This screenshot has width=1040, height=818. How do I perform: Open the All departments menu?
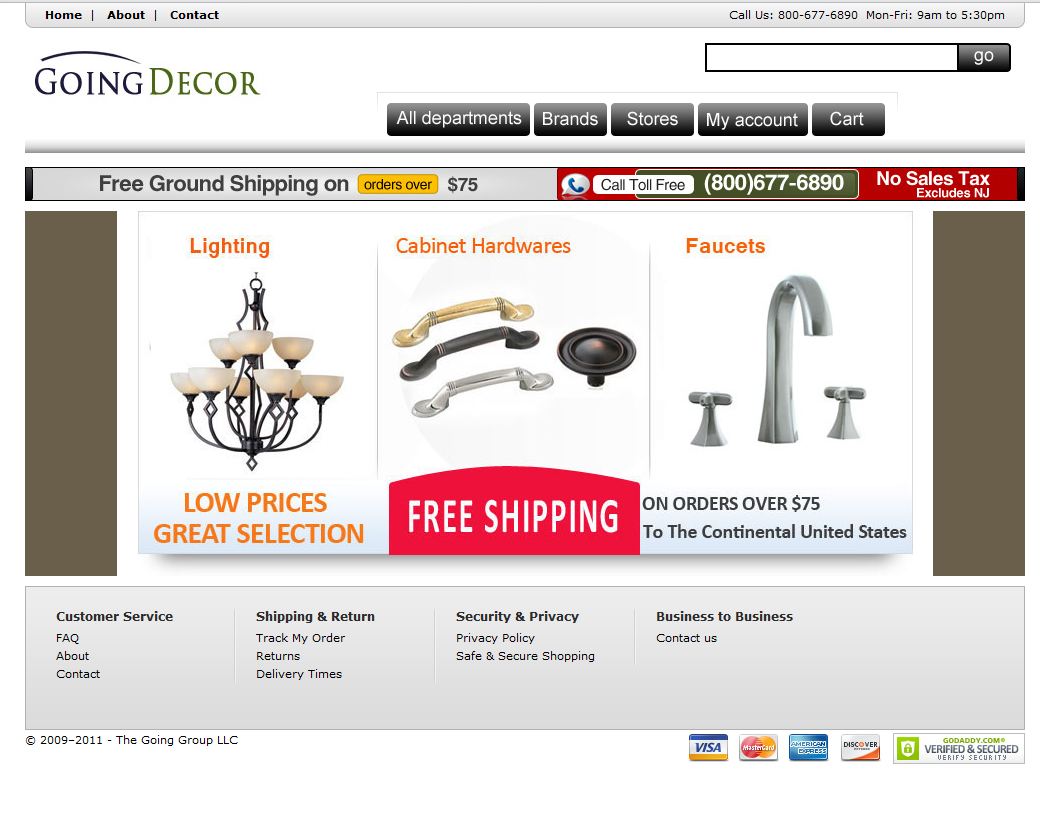pos(458,119)
